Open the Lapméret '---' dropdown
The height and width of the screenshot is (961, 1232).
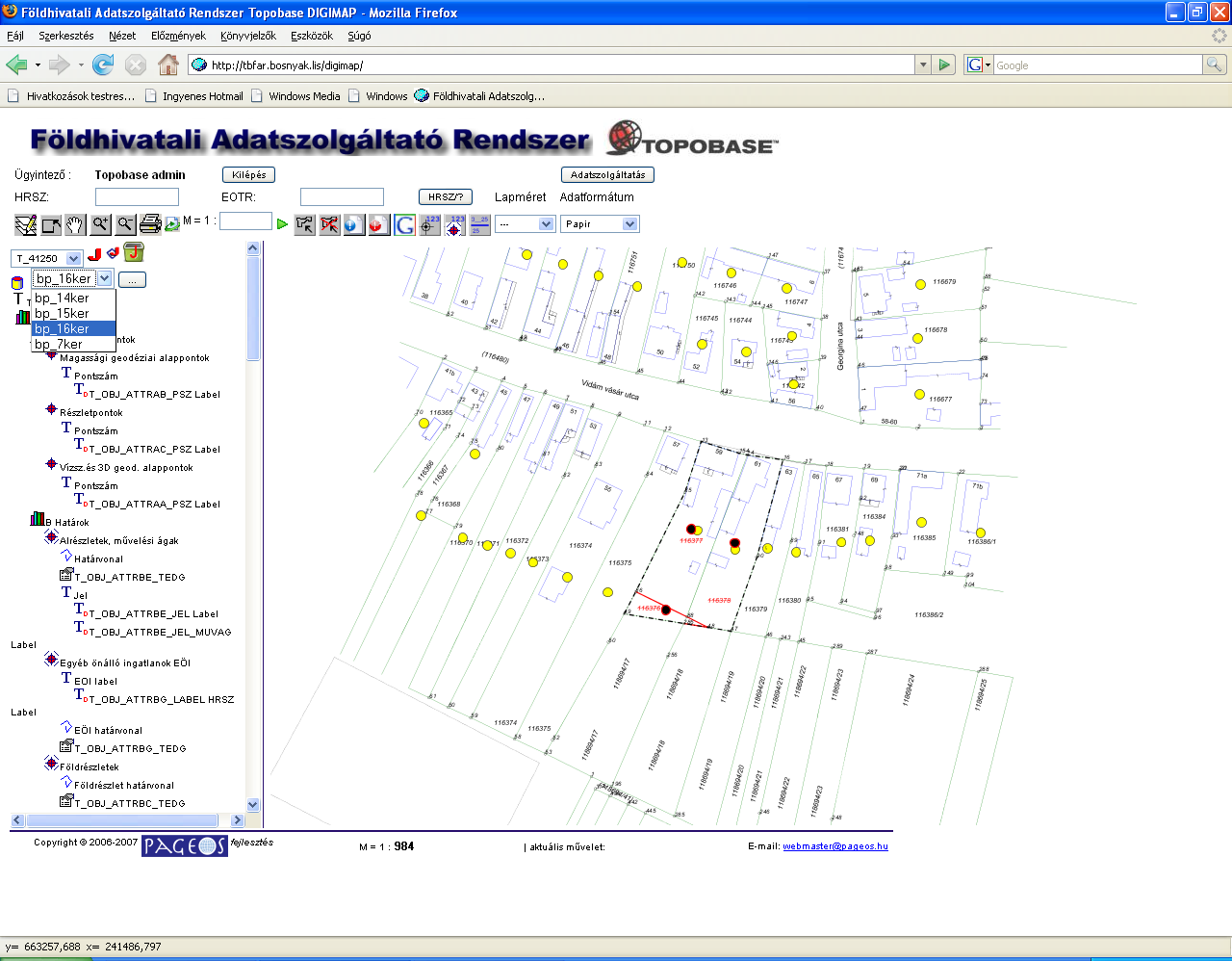click(525, 224)
